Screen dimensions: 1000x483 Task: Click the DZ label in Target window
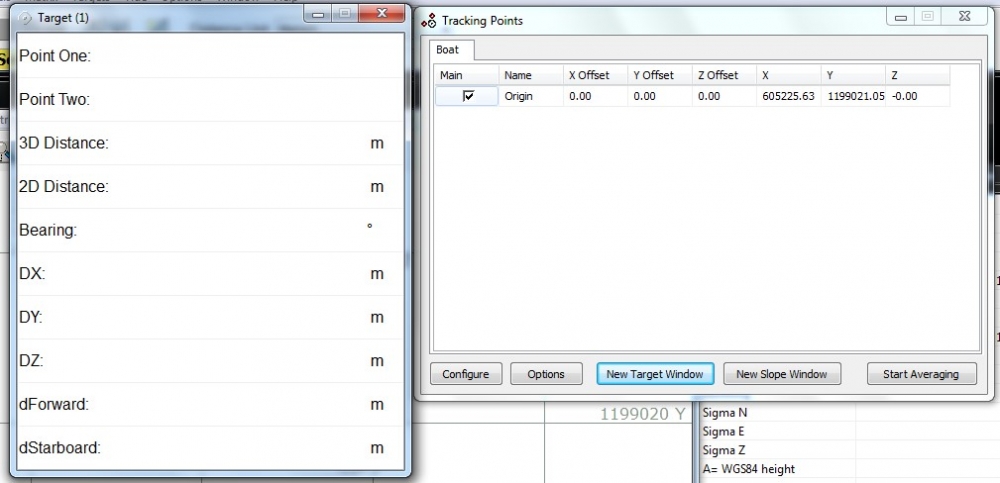(31, 360)
